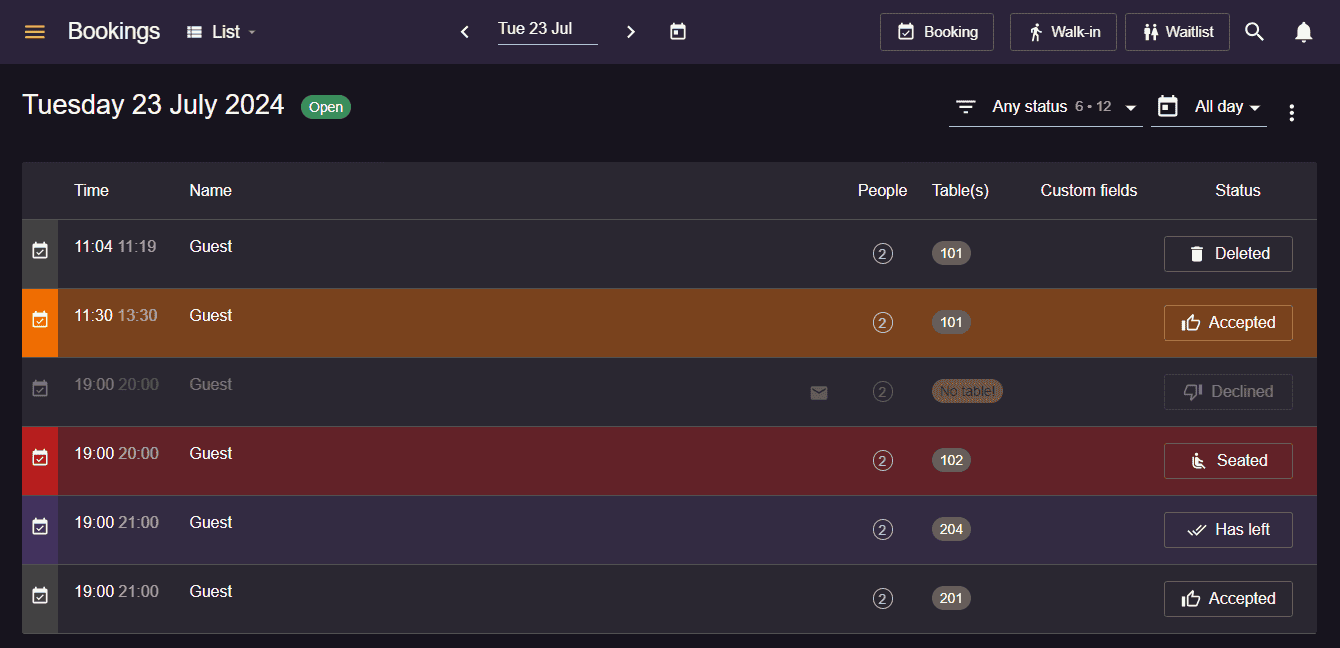
Task: Open the search function
Action: click(1255, 31)
